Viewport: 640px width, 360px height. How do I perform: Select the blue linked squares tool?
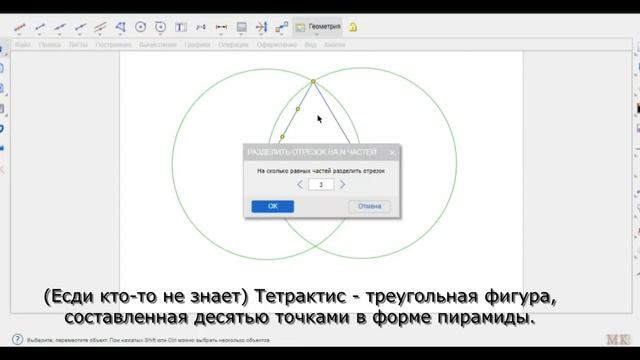282,27
